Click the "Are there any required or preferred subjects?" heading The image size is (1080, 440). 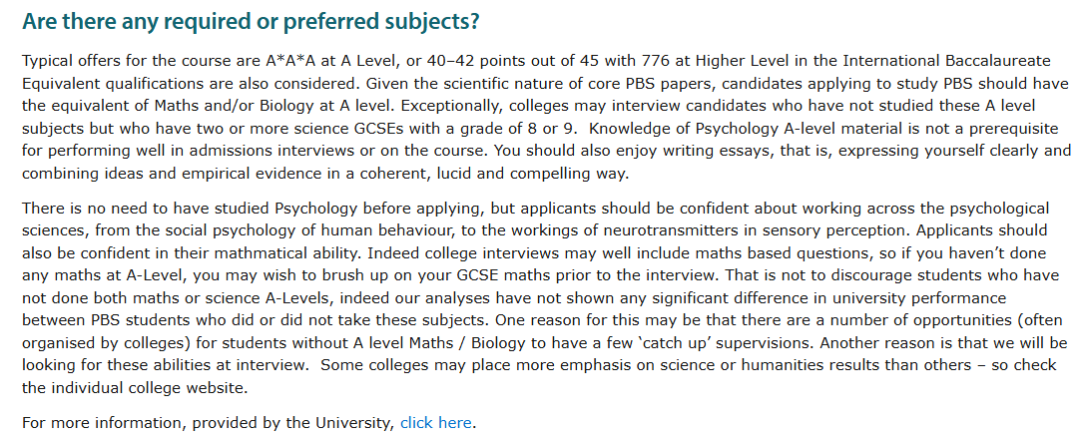point(251,21)
